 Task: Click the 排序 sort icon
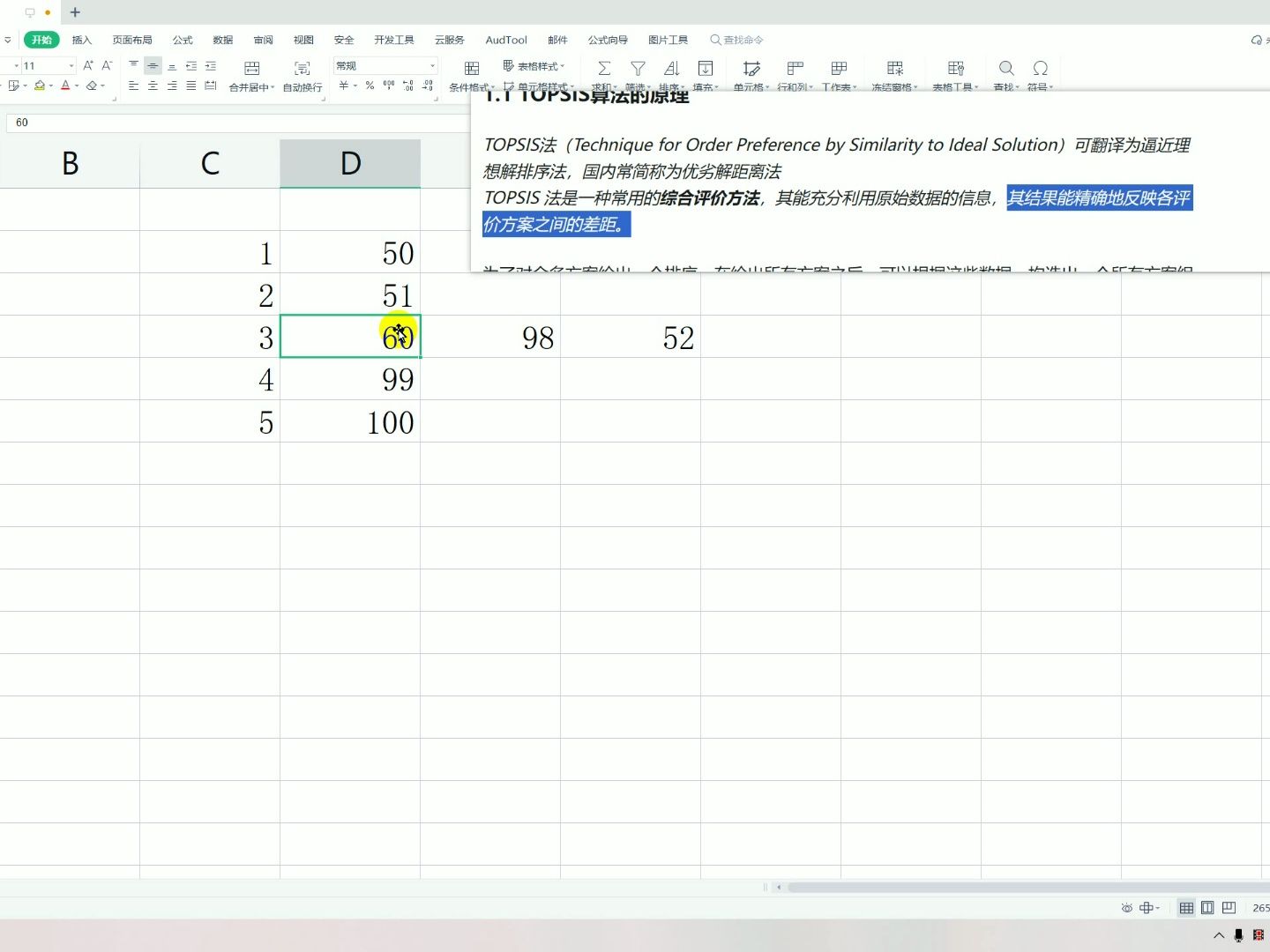[x=671, y=68]
